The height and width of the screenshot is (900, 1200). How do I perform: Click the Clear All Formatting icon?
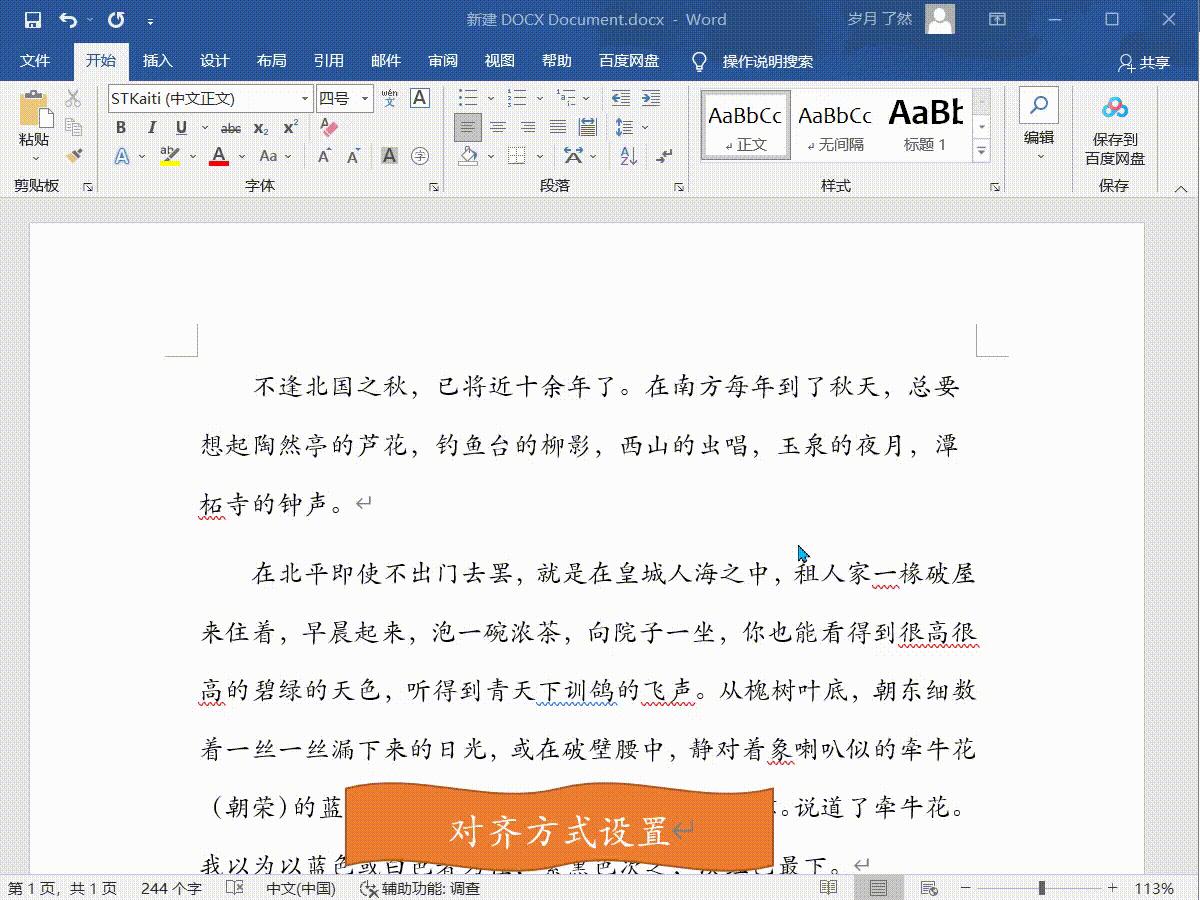[326, 126]
